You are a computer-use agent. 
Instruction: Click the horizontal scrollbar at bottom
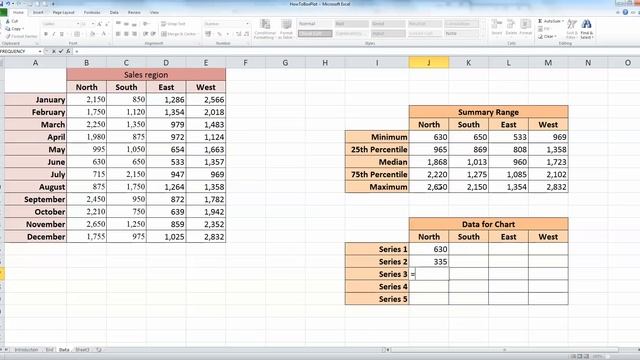pyautogui.click(x=504, y=350)
